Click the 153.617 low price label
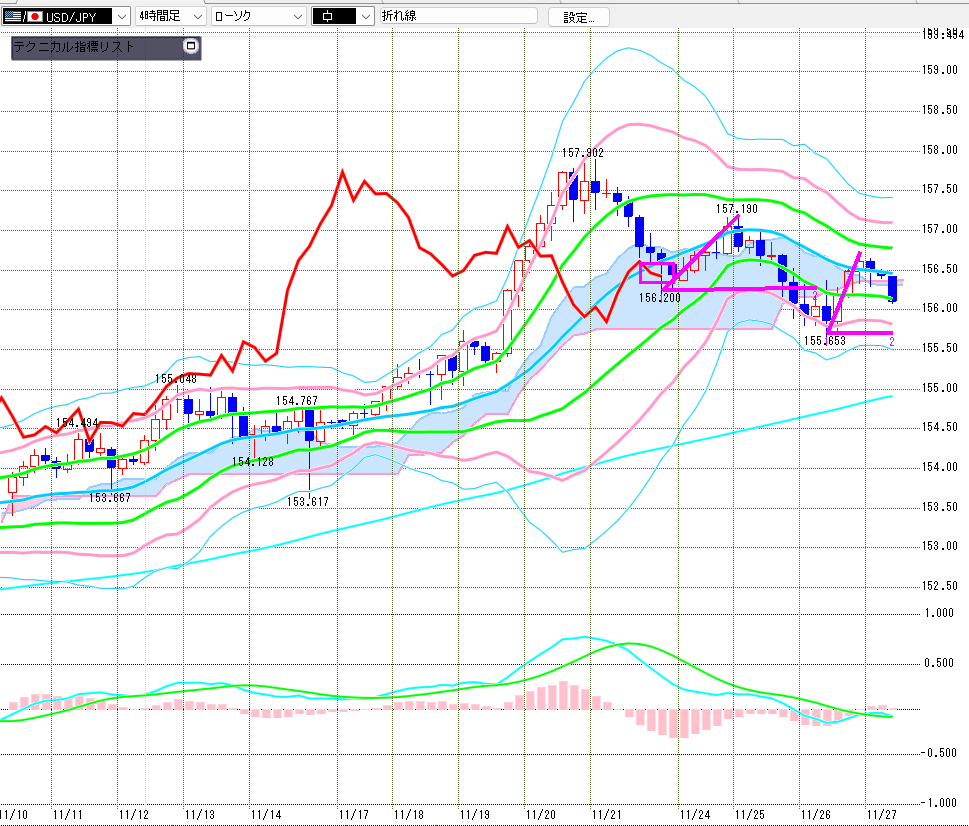969x826 pixels. 307,501
